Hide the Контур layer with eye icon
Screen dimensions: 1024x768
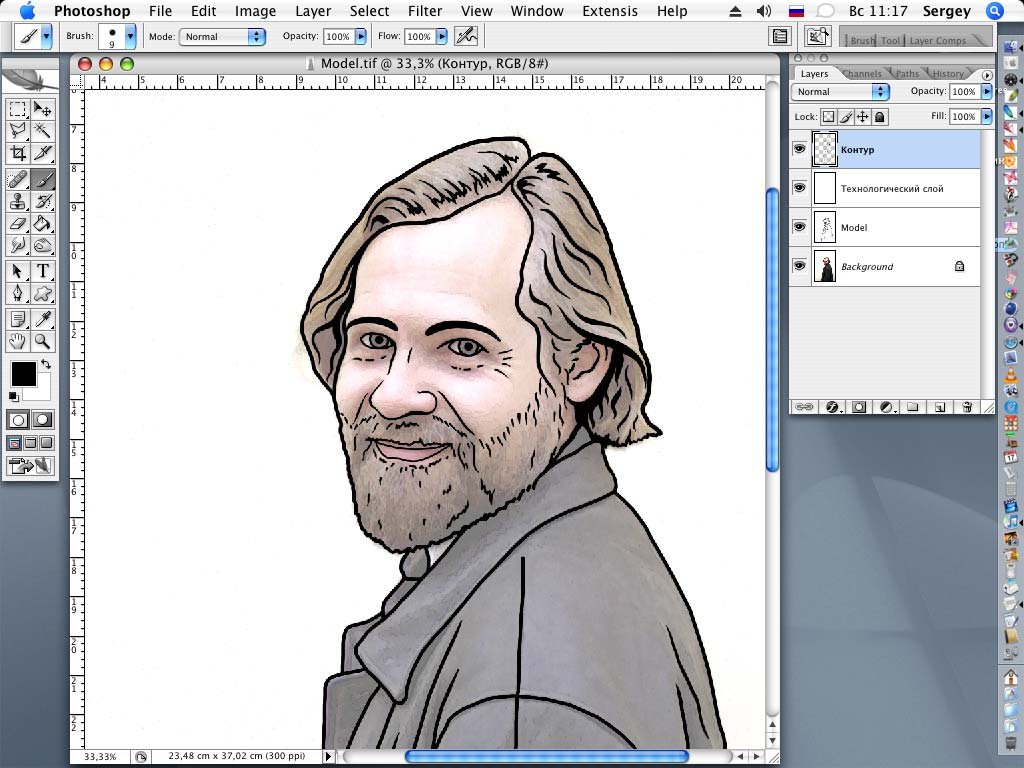point(799,149)
